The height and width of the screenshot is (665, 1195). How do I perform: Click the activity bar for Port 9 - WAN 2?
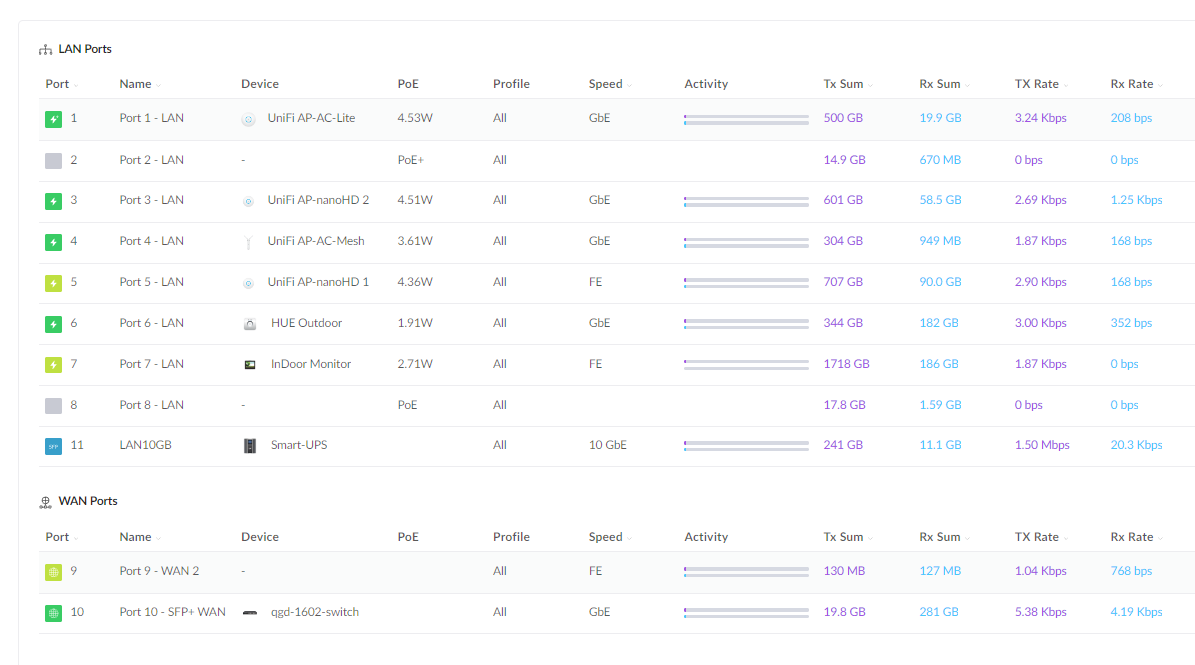pos(746,572)
